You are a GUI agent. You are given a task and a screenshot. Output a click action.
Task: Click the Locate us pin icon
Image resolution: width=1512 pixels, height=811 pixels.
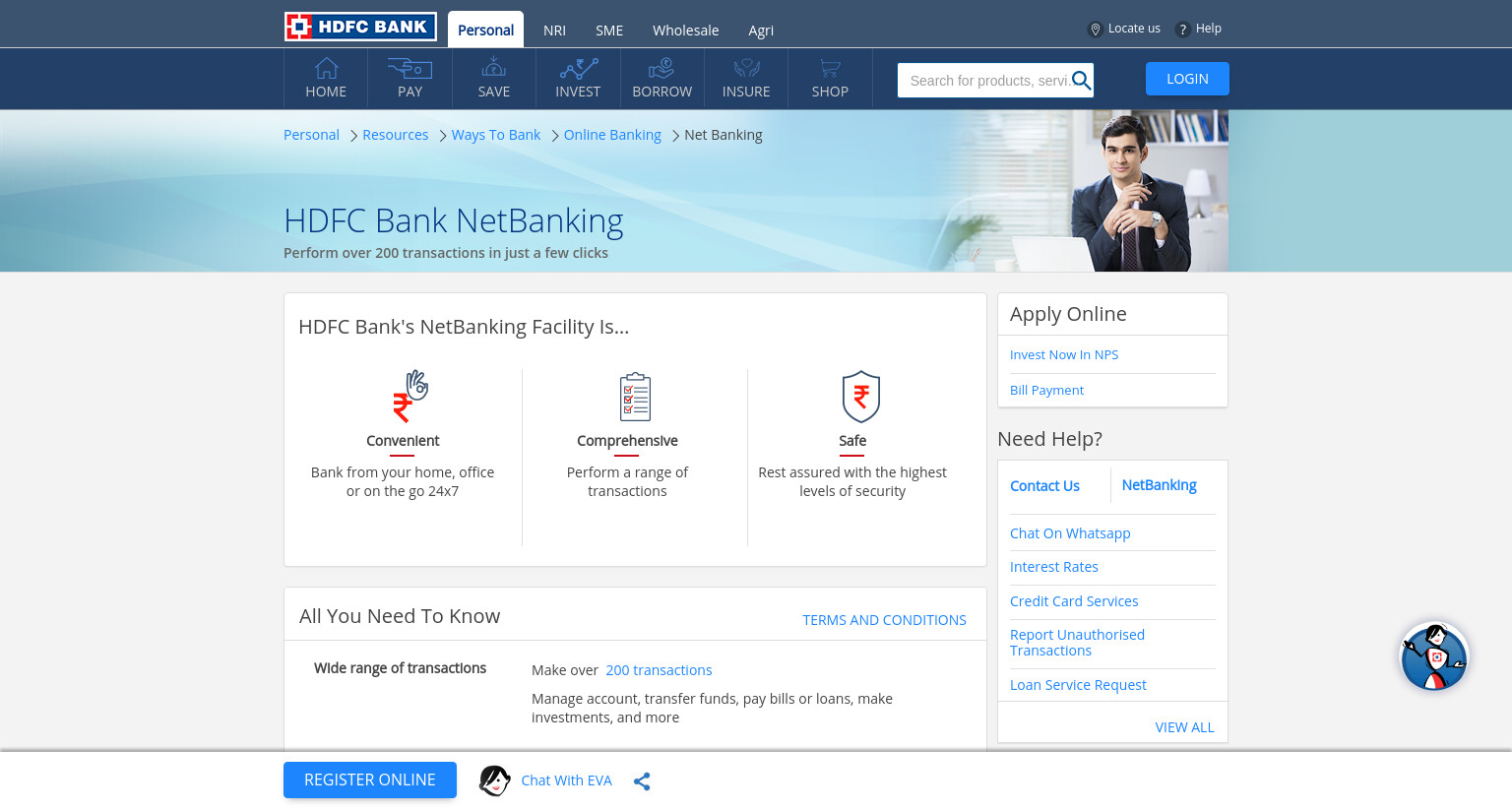point(1095,30)
